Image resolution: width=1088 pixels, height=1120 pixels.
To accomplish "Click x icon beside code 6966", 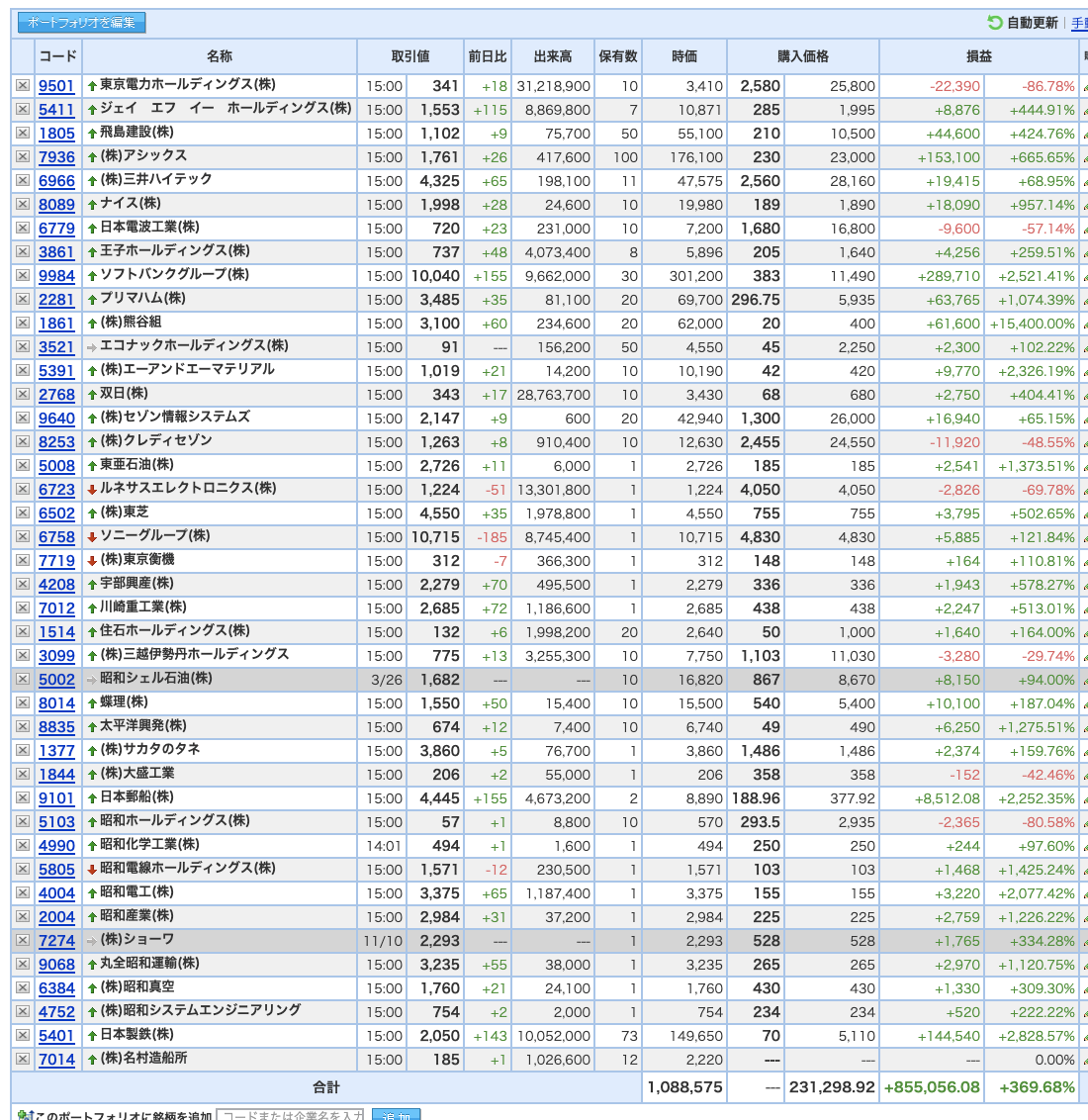I will point(23,181).
